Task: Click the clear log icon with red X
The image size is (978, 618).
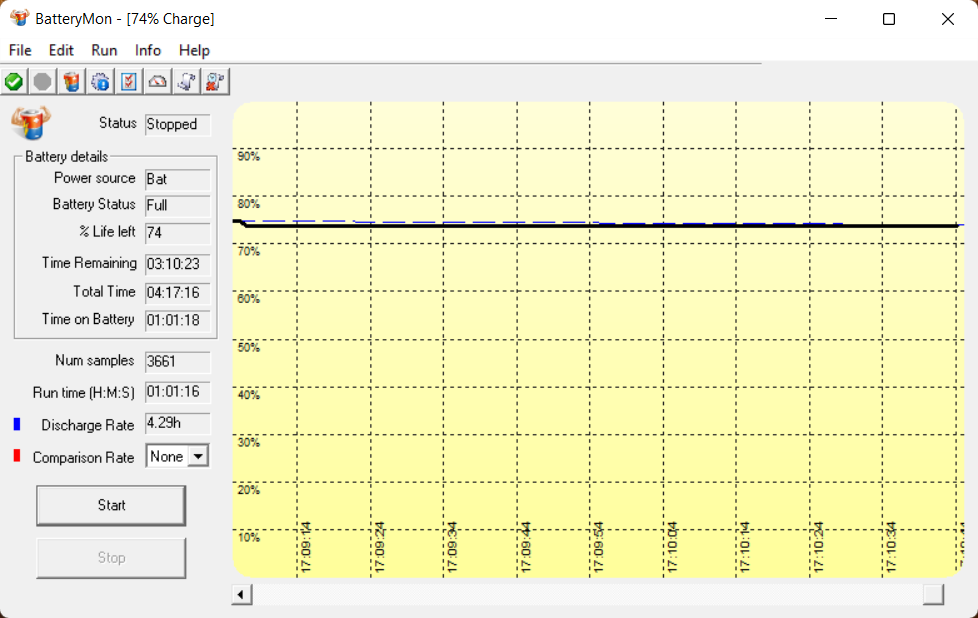Action: click(215, 82)
